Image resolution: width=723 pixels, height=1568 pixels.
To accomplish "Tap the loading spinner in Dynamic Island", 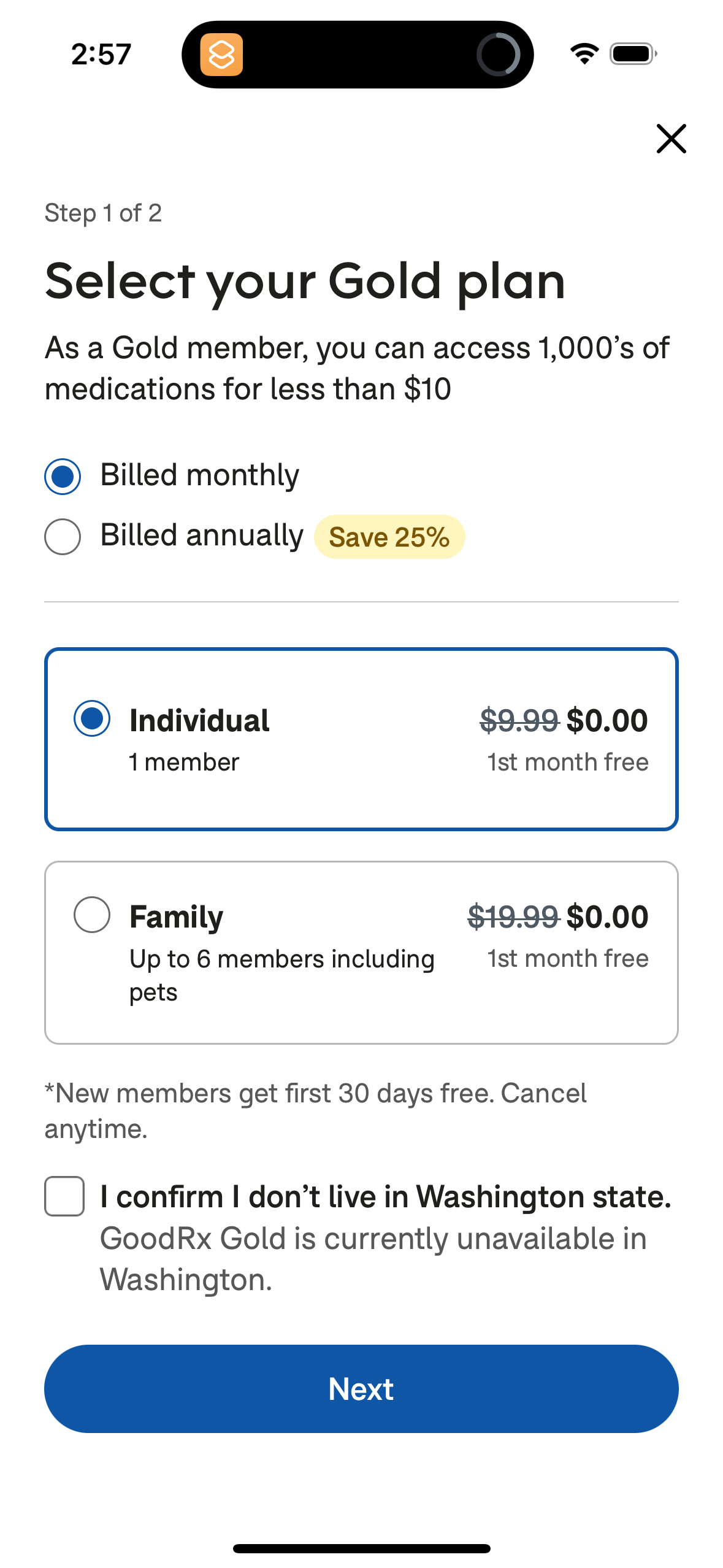I will click(x=498, y=55).
